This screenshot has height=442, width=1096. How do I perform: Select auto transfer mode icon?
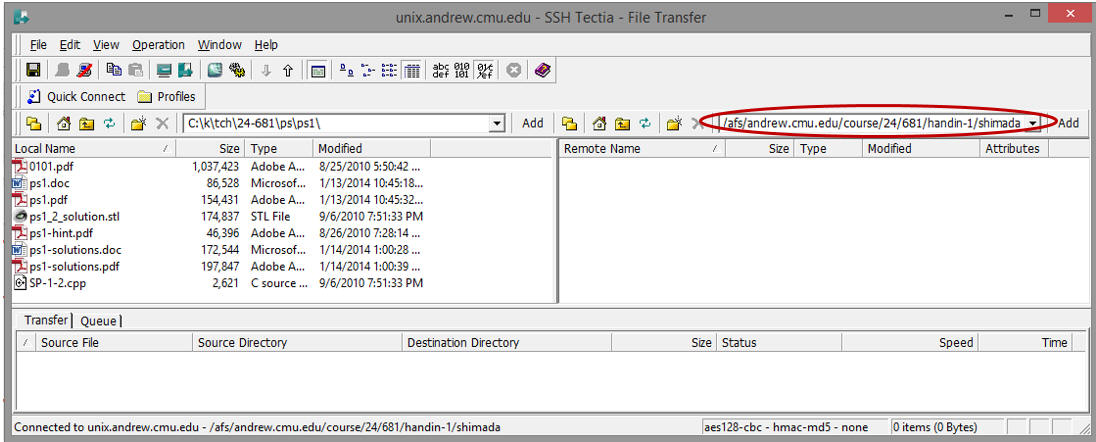484,70
